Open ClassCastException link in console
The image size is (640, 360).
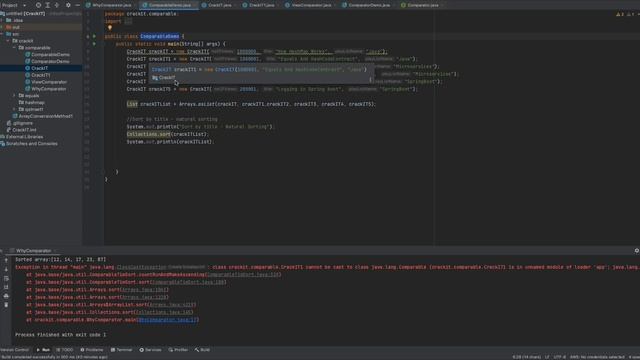tap(141, 267)
